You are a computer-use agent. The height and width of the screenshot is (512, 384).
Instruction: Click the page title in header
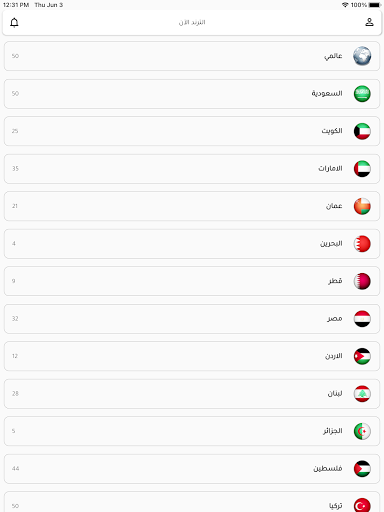[x=192, y=22]
